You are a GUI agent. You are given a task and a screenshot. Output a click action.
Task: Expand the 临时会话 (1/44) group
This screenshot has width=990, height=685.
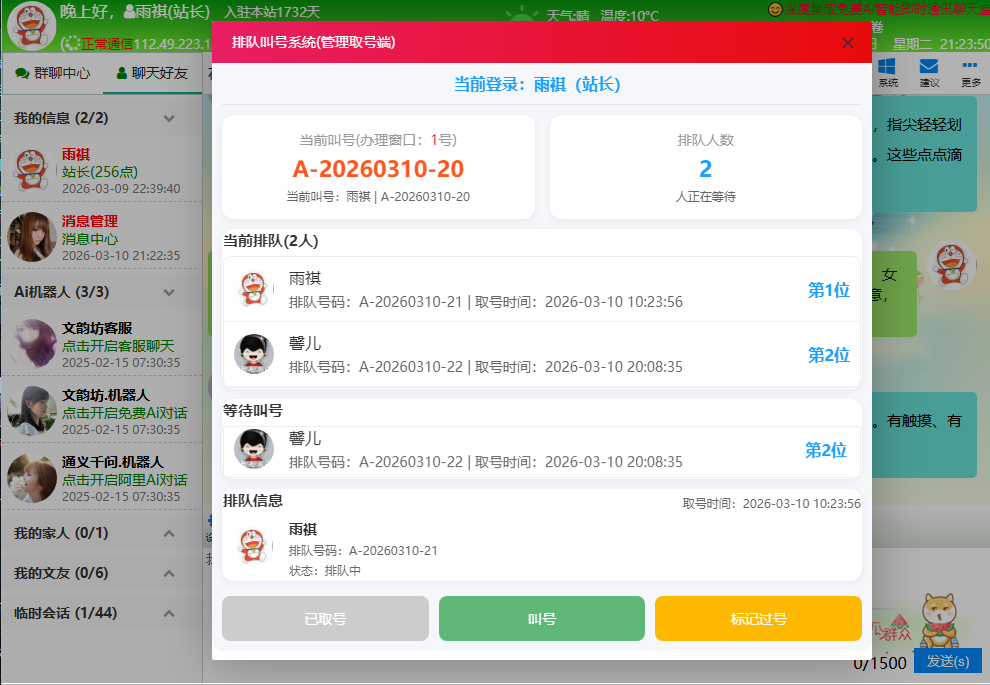[169, 612]
